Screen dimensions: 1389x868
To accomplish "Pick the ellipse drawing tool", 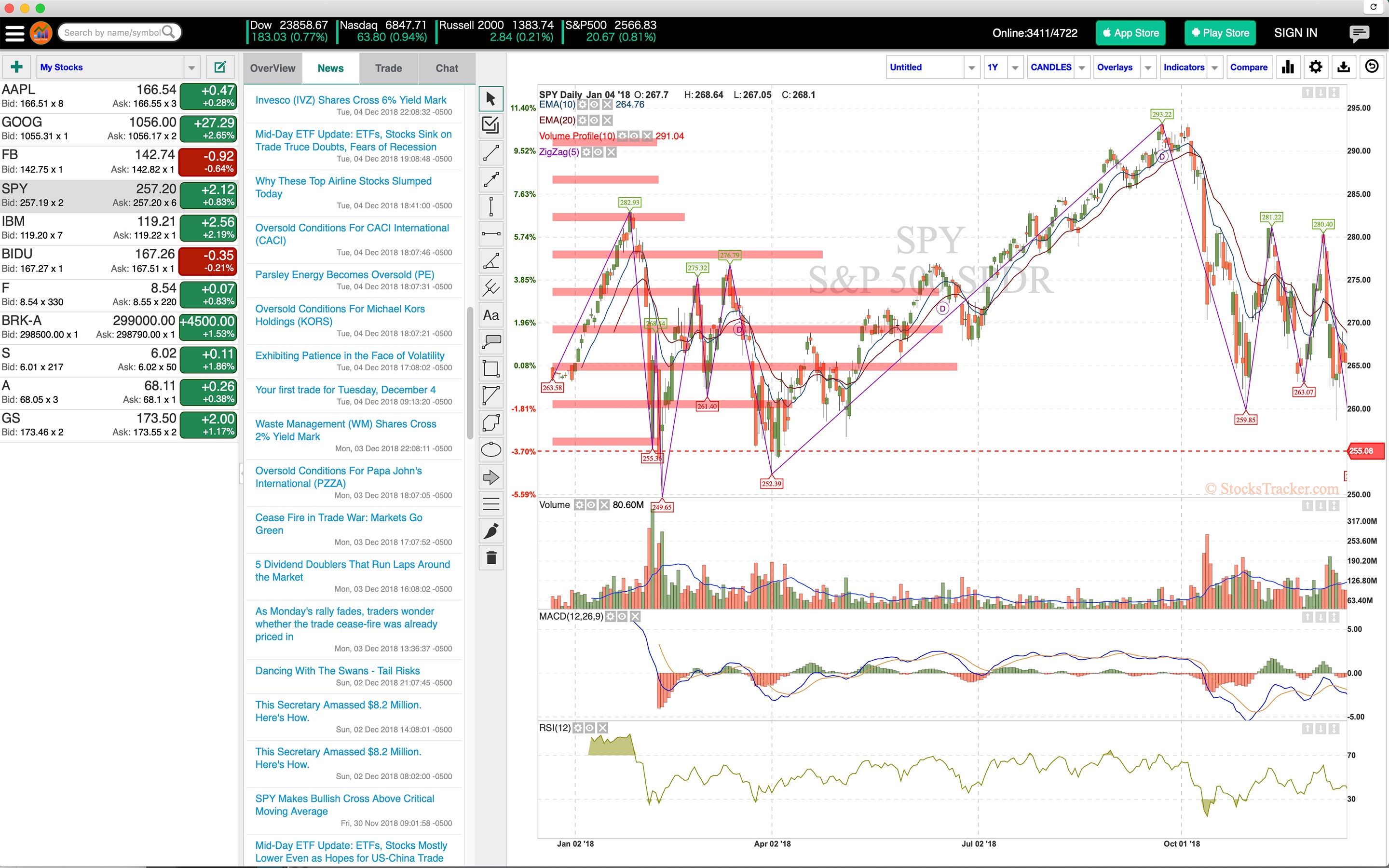I will (x=491, y=450).
